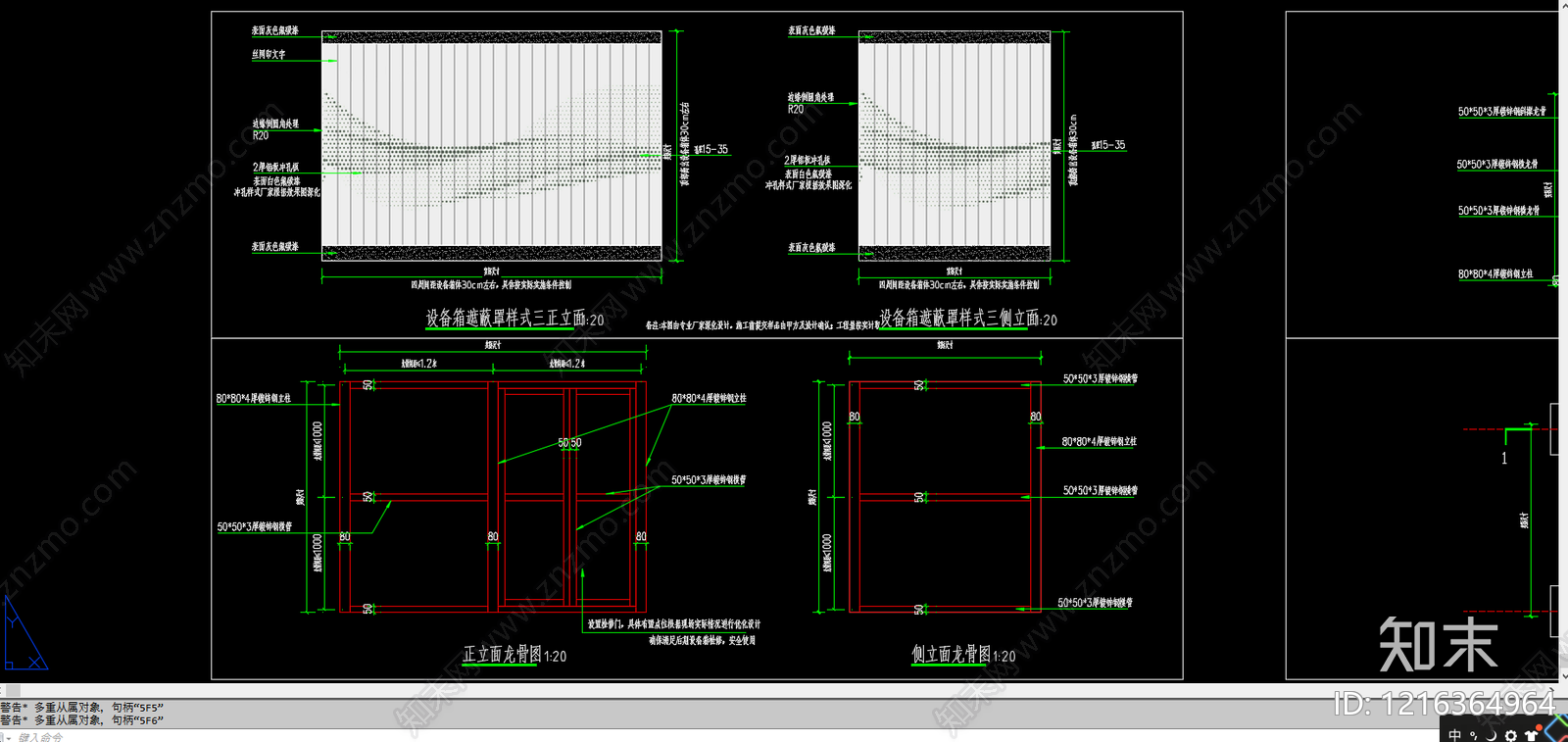Viewport: 1568px width, 742px height.
Task: Select the section marker number '1'
Action: click(1504, 458)
